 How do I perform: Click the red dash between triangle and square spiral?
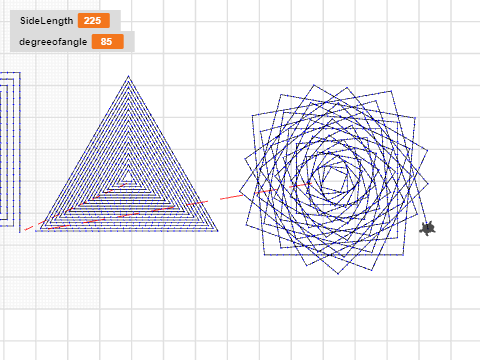pyautogui.click(x=232, y=197)
